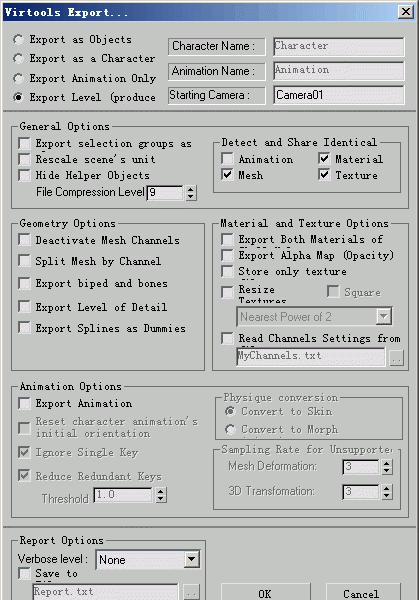Enable Hide Helper Objects checkbox

[24, 175]
